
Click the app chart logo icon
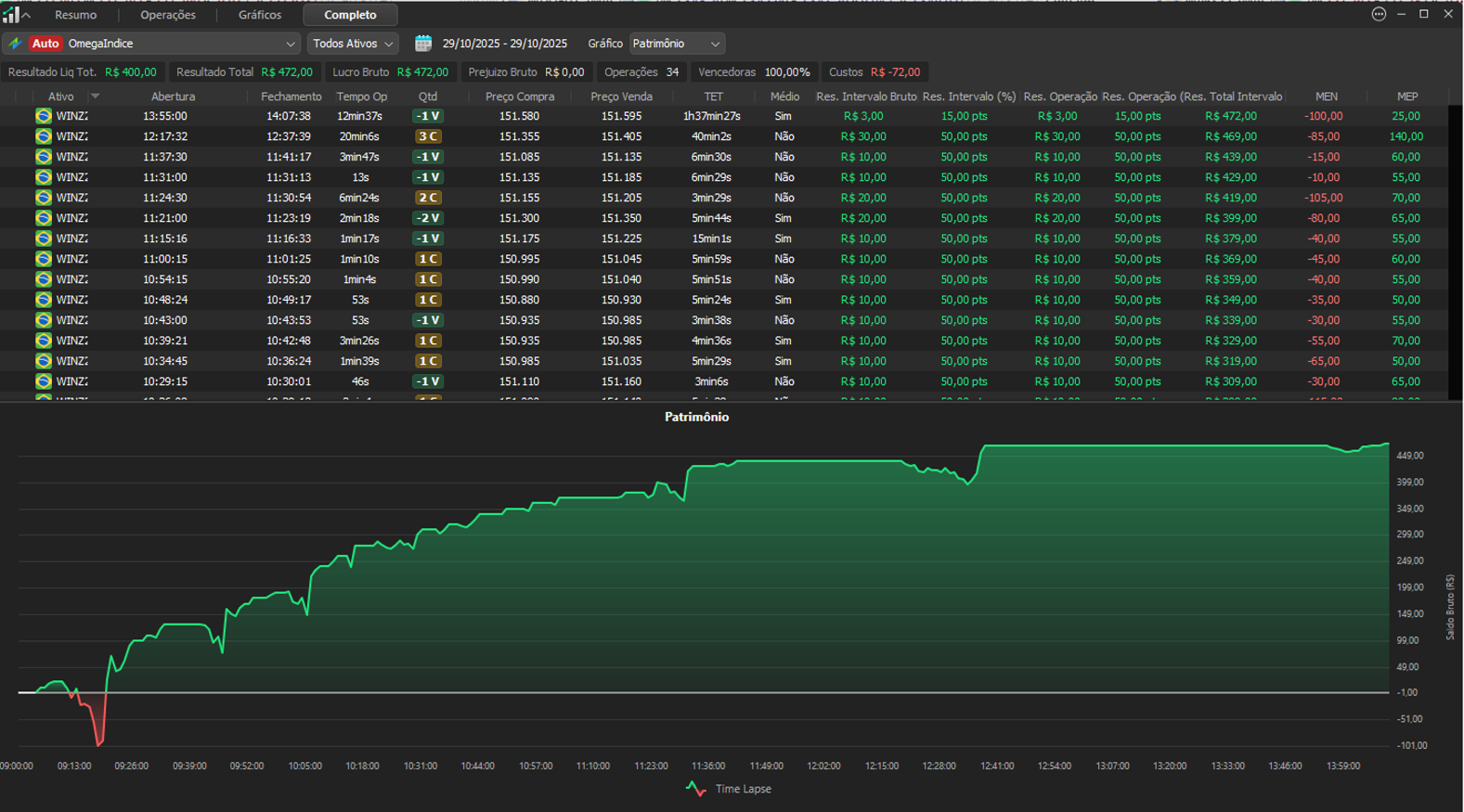(x=10, y=15)
